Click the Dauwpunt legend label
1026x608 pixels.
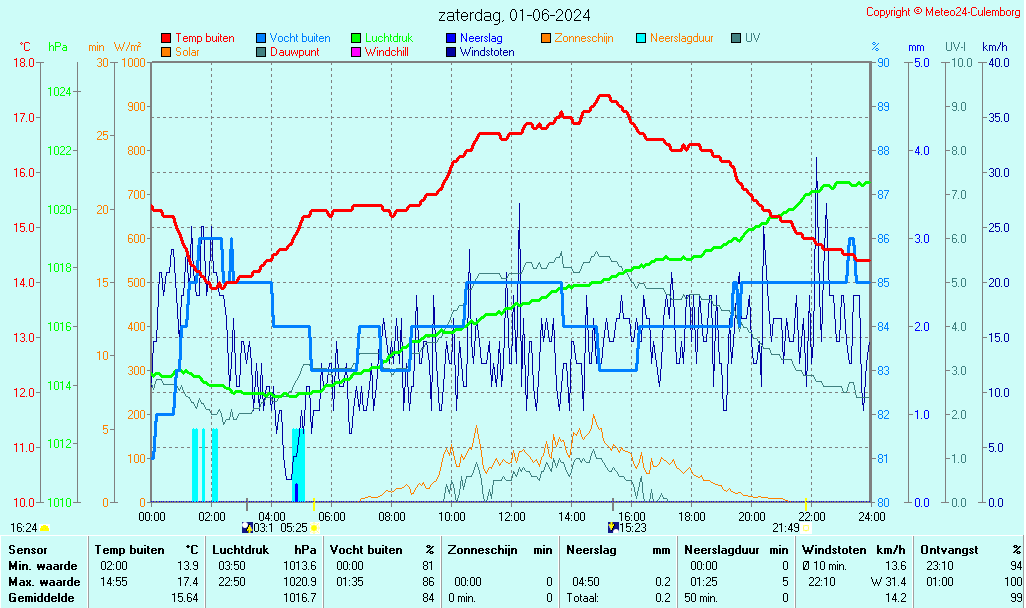[x=294, y=52]
